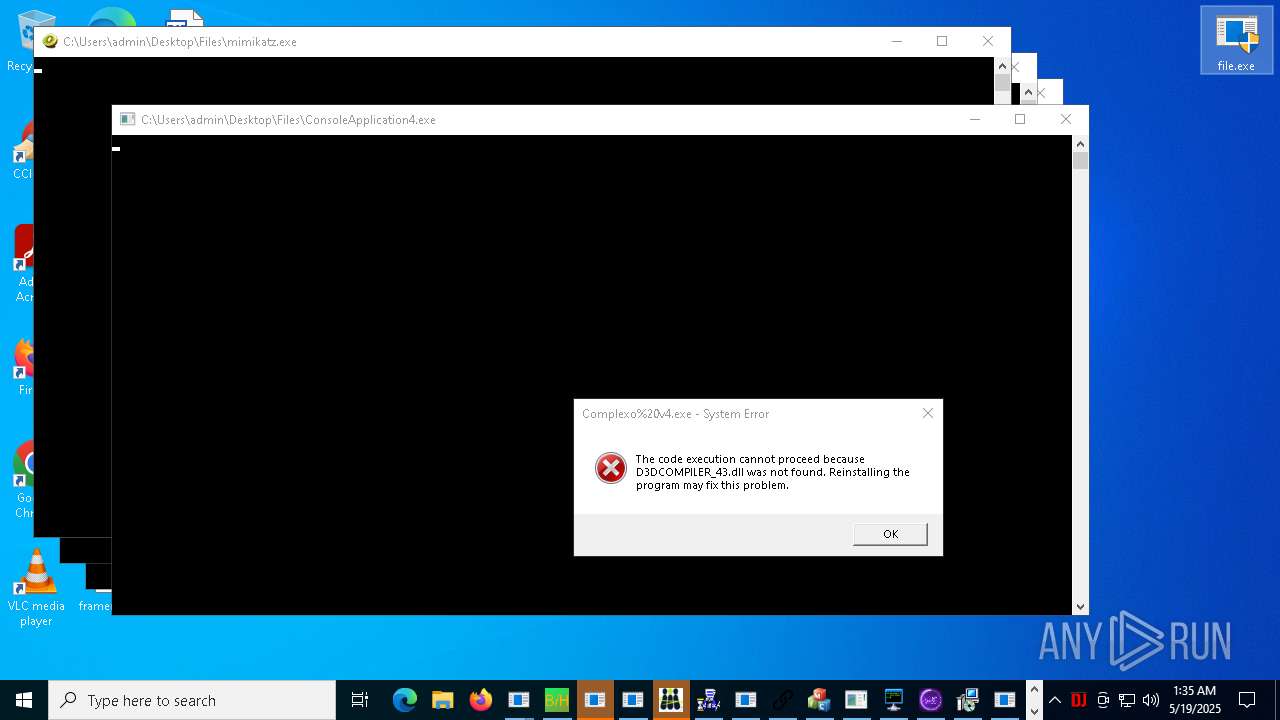Select the VLC media player desktop icon

tap(36, 588)
